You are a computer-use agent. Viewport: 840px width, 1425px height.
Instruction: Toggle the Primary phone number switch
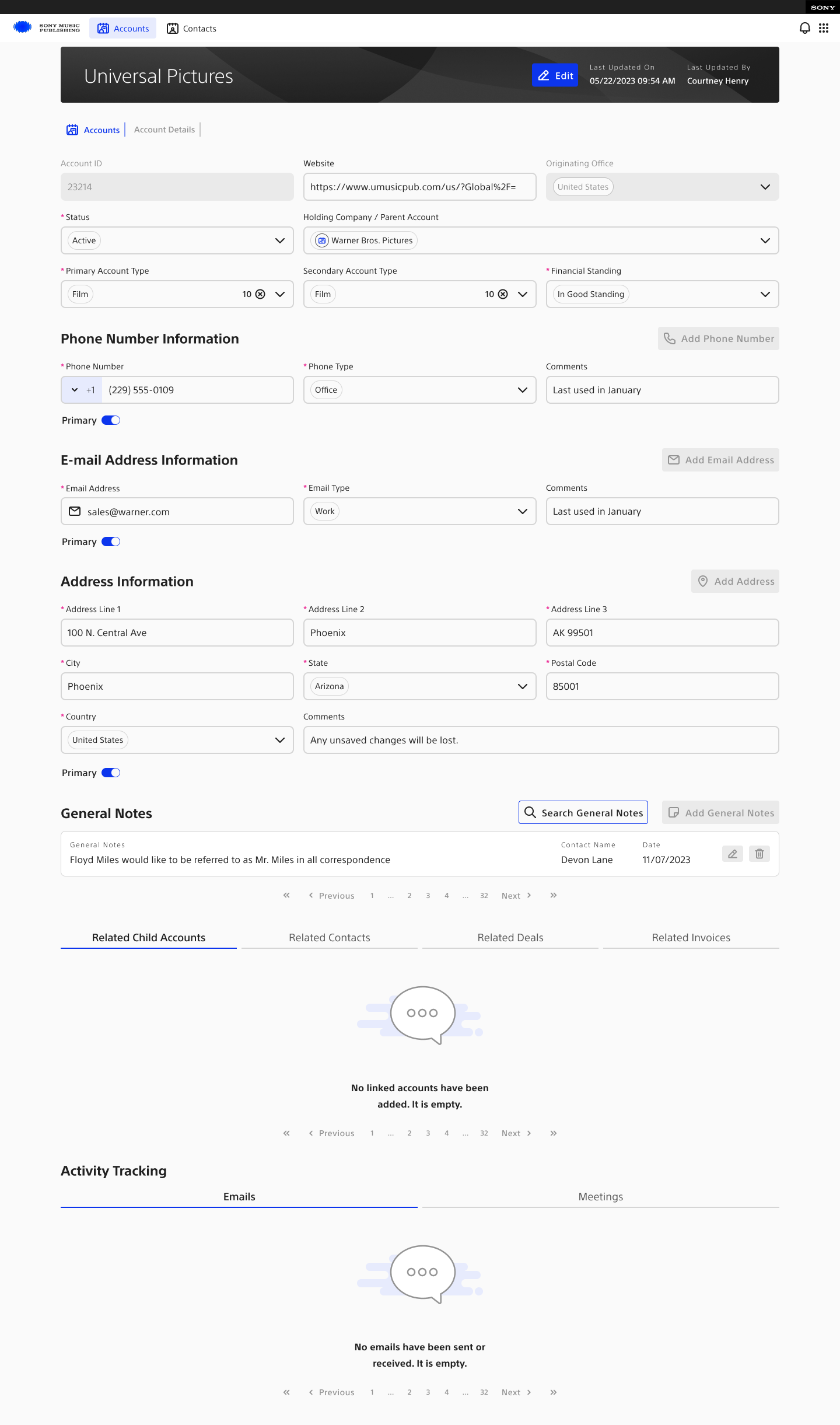point(111,420)
